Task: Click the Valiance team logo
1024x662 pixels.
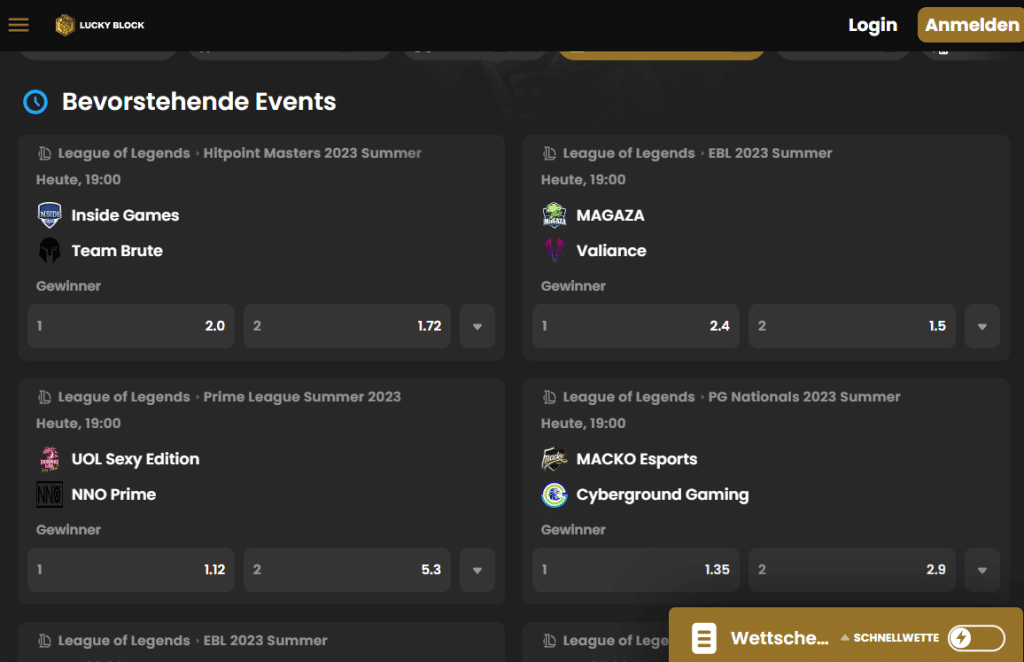Action: point(554,250)
